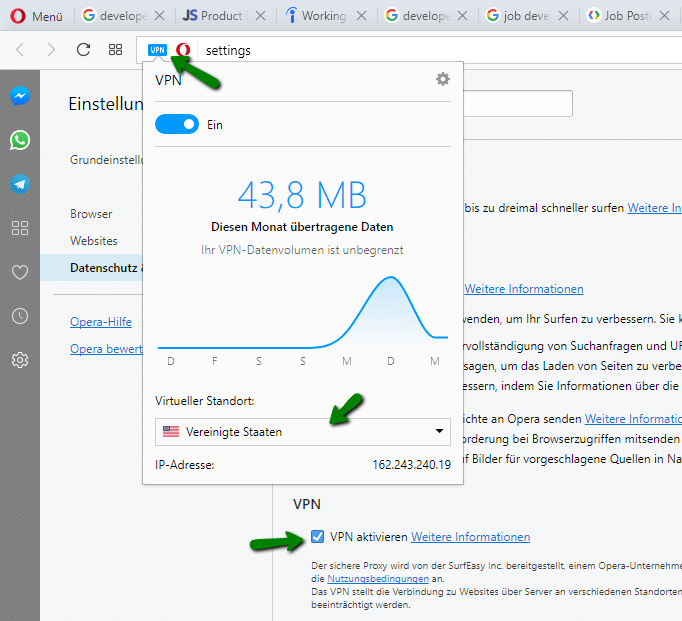Click 'Diesen Monat übertragene Daten' label
682x621 pixels.
(x=302, y=227)
